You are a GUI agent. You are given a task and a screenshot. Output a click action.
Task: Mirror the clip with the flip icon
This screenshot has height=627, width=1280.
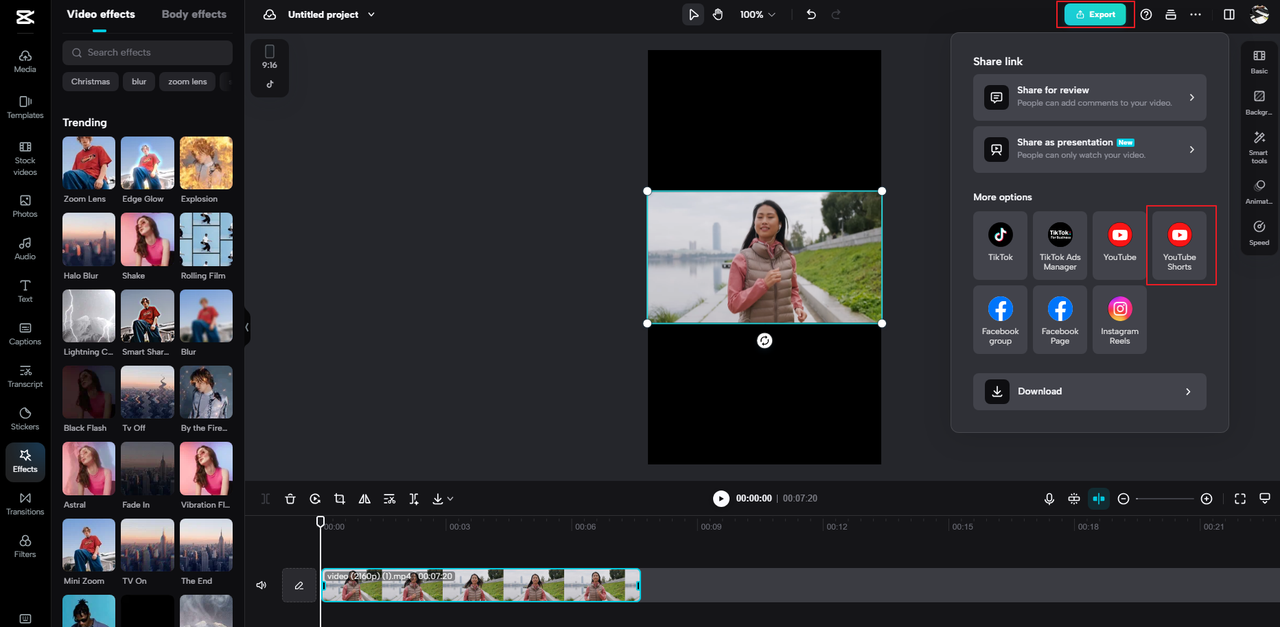[x=365, y=498]
